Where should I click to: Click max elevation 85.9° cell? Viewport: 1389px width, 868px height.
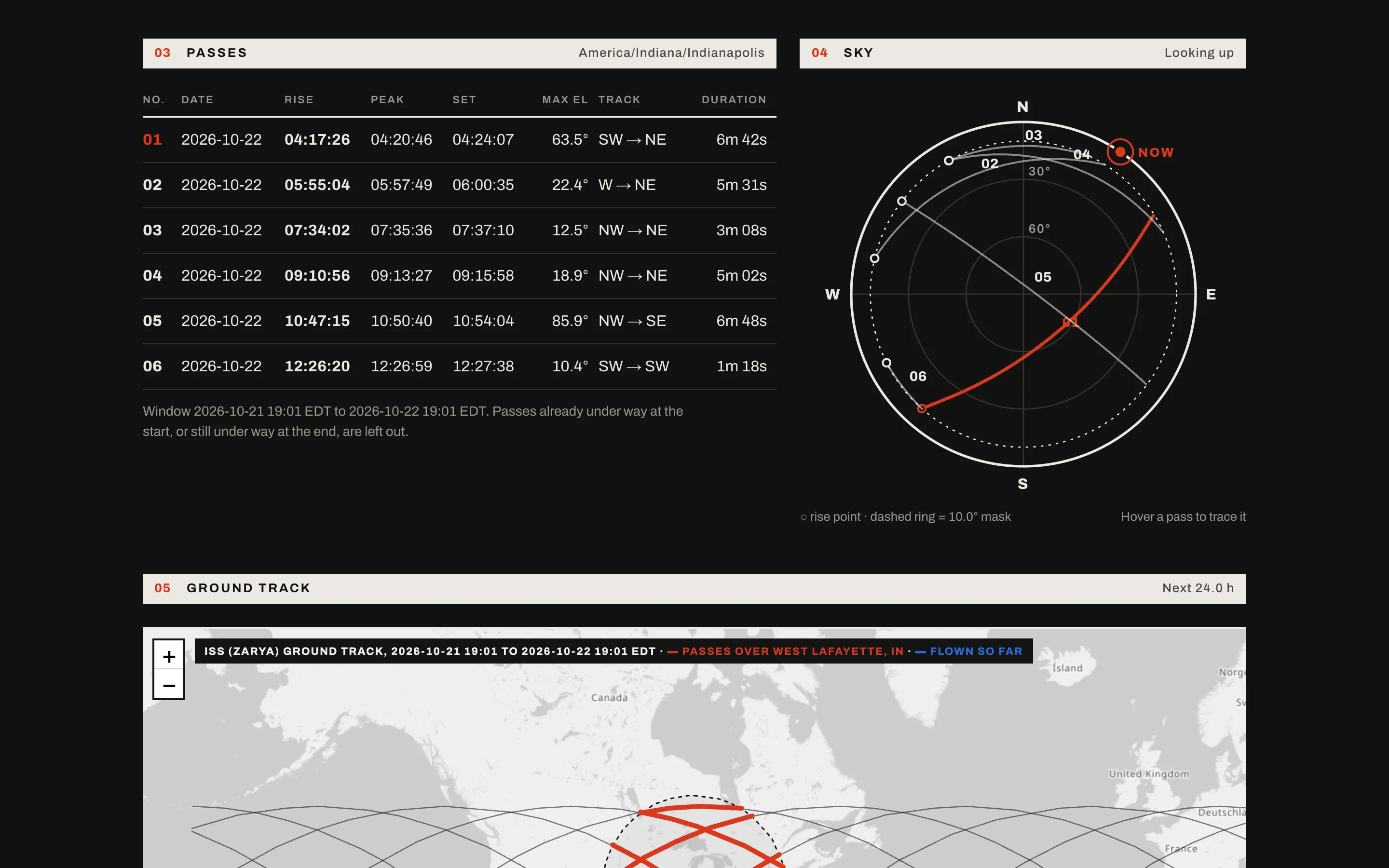point(570,321)
